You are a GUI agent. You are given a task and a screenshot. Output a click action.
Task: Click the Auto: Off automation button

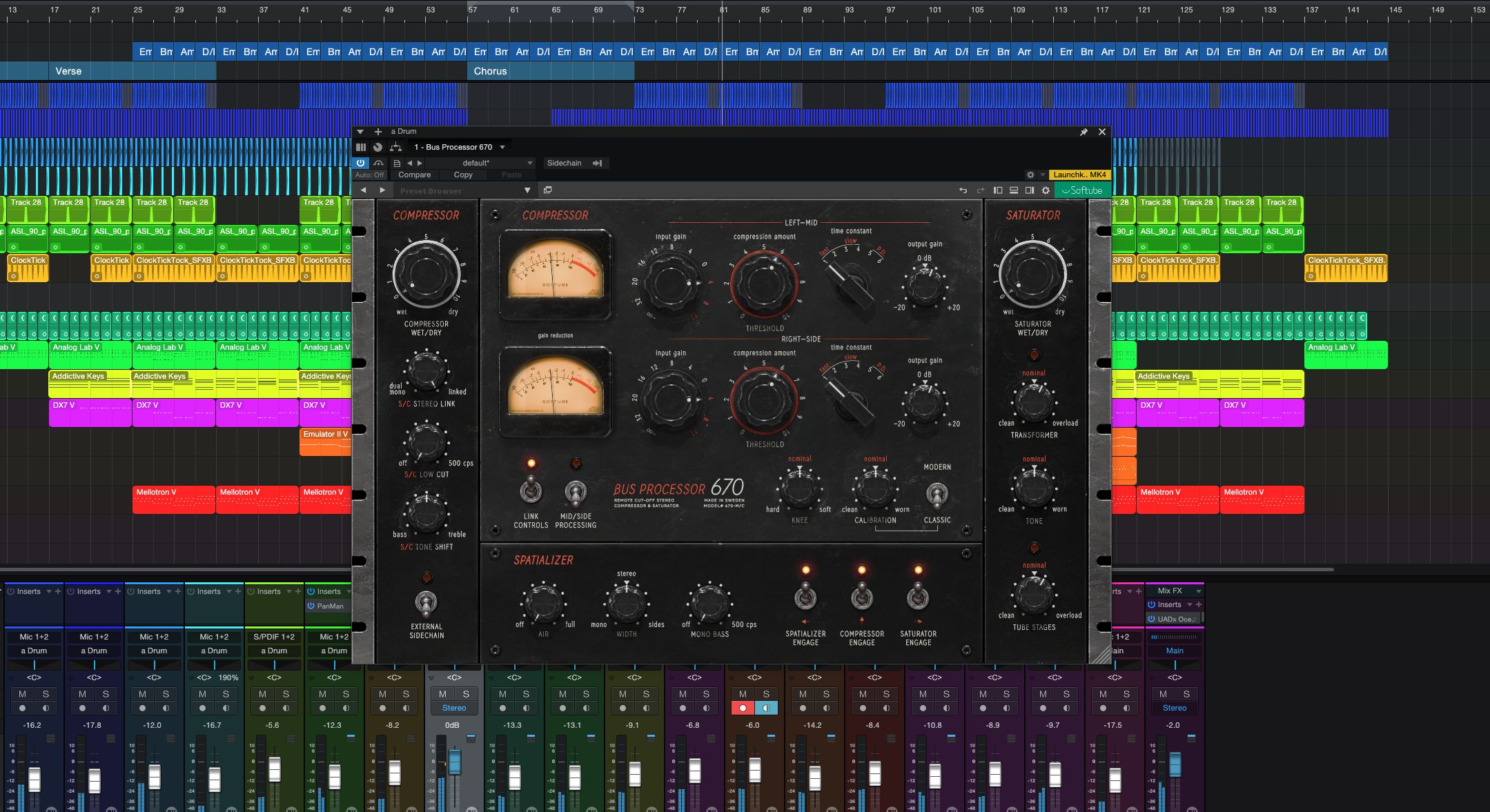(x=369, y=175)
